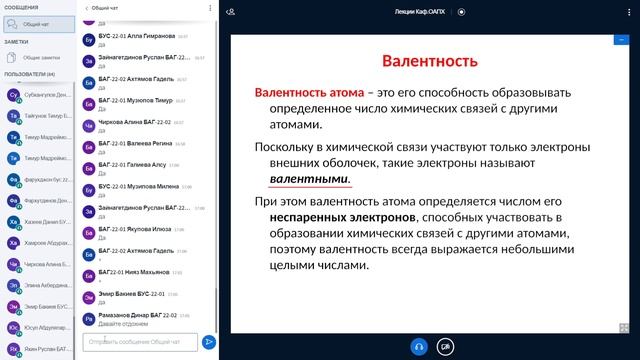This screenshot has width=640, height=360.
Task: Click the meeting title Лекции Каф.ОАПХ
Action: coord(420,12)
